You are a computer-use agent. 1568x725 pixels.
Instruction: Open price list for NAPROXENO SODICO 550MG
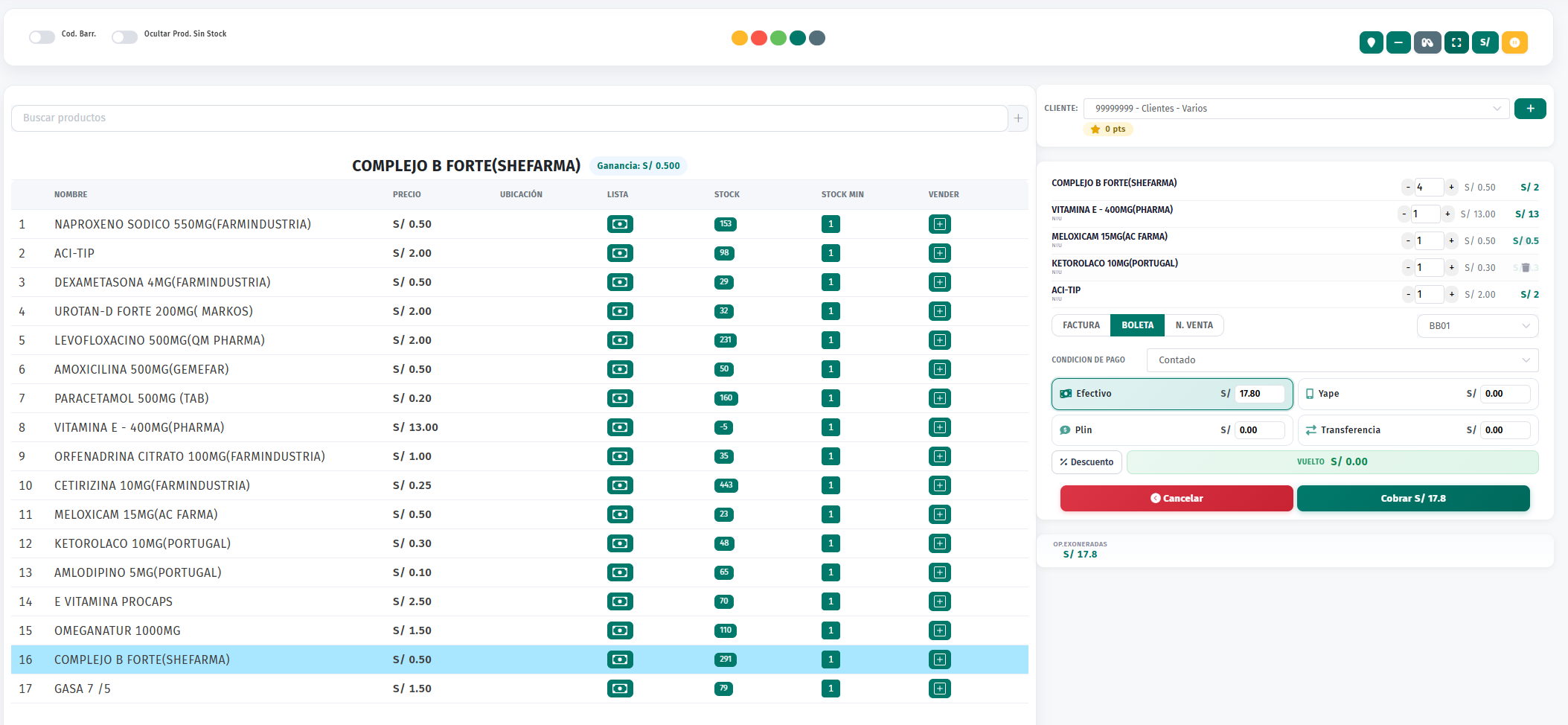(620, 224)
